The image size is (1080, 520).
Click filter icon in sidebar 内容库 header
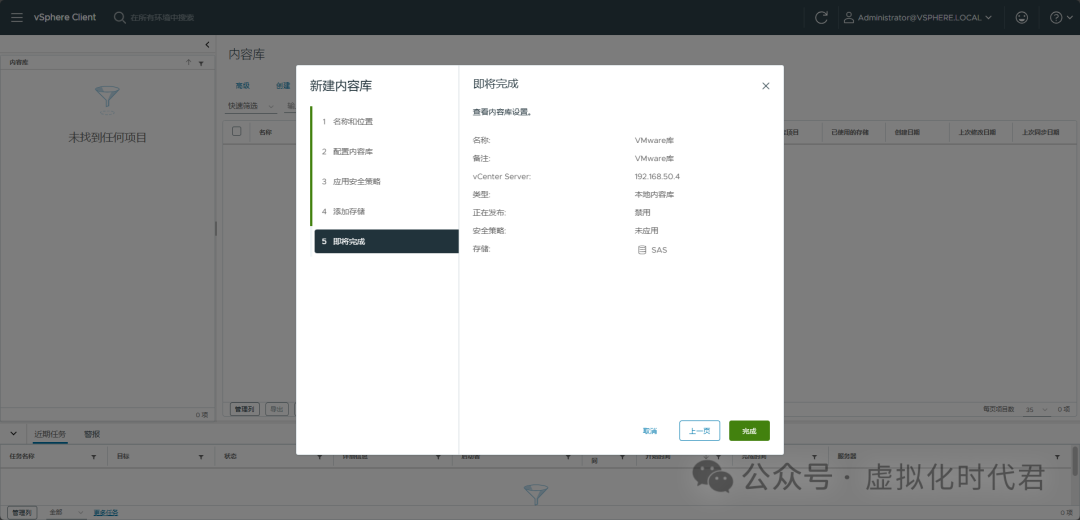pyautogui.click(x=201, y=63)
